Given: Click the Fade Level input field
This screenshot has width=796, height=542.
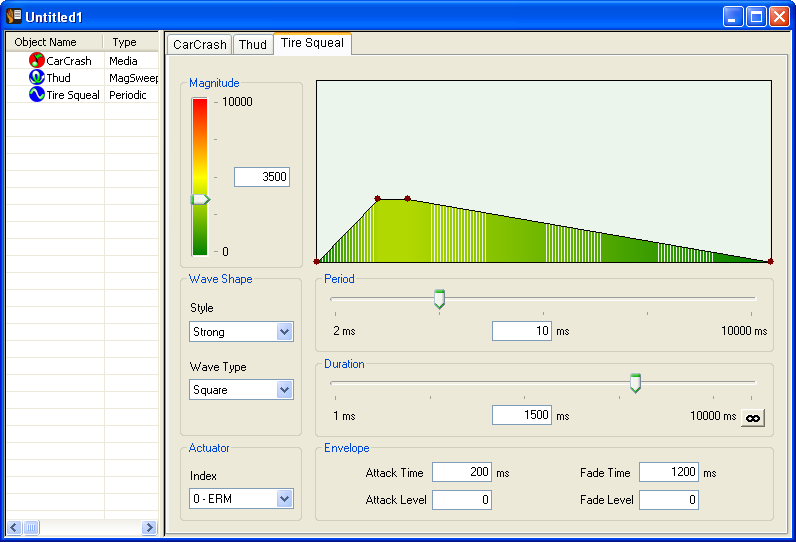Looking at the screenshot, I should click(669, 500).
